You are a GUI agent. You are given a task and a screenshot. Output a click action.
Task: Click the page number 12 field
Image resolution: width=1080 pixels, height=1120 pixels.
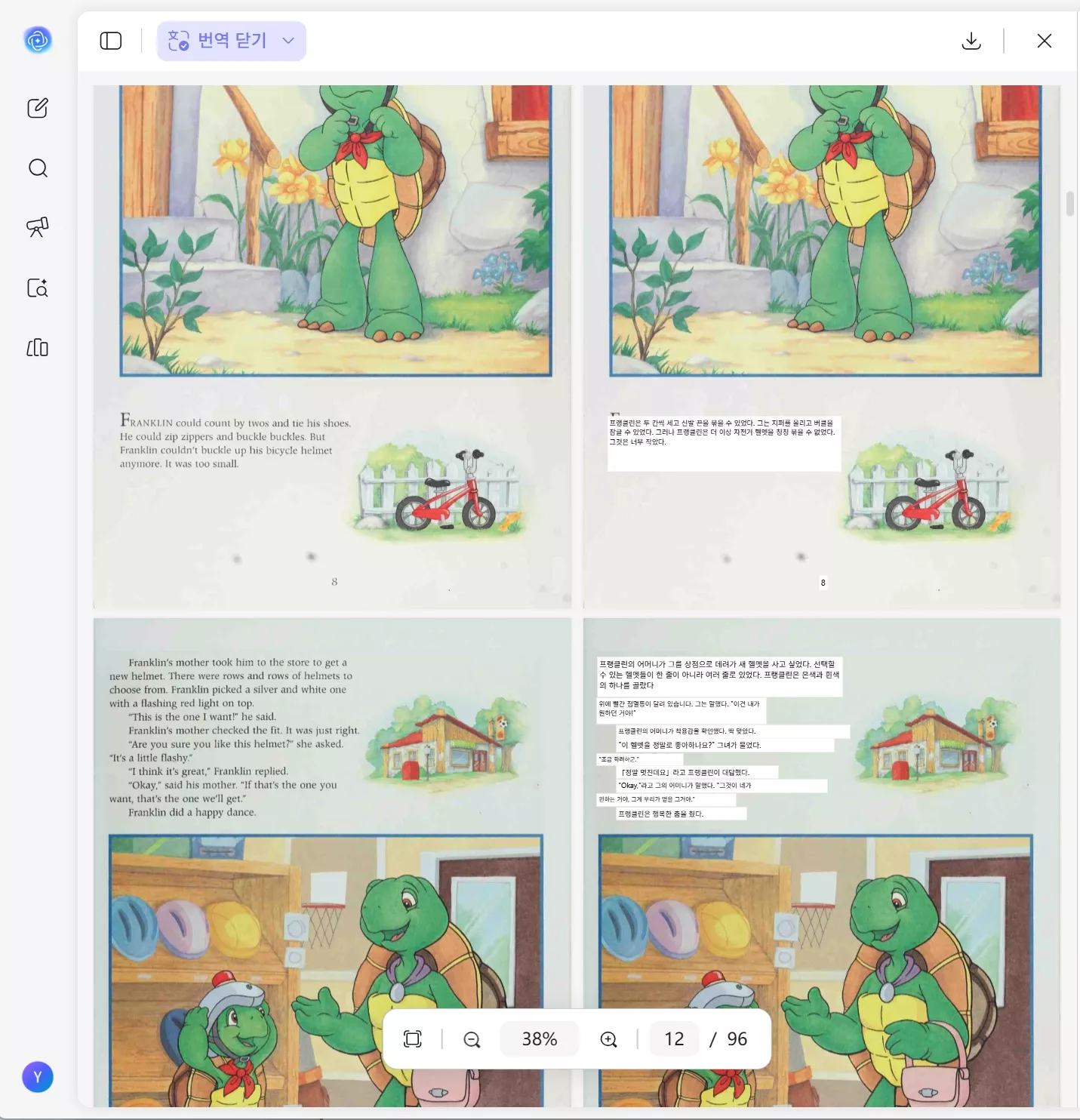674,1039
